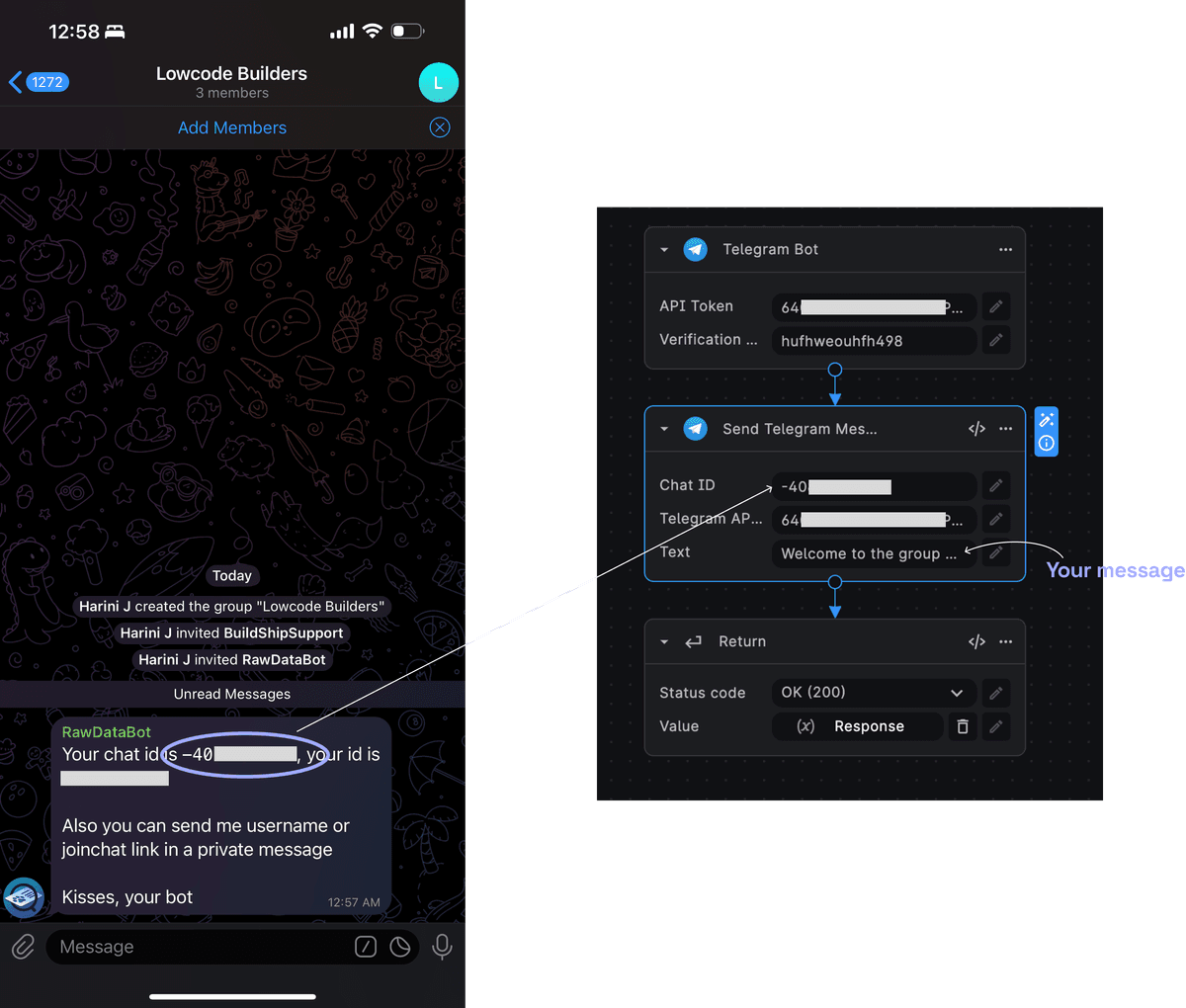Edit the API Token field pencil icon
The height and width of the screenshot is (1008, 1186).
tap(995, 306)
